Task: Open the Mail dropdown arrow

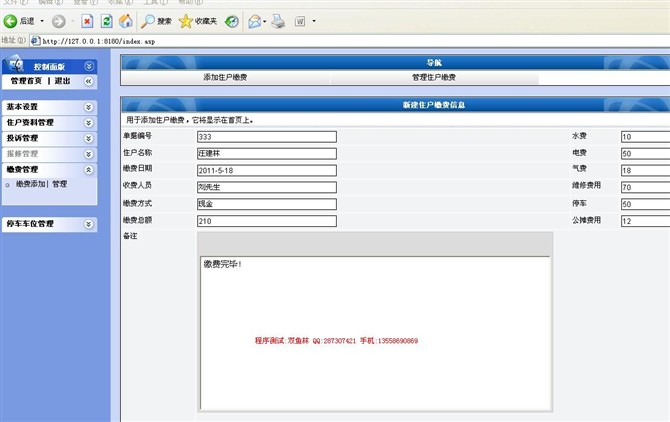Action: (265, 21)
